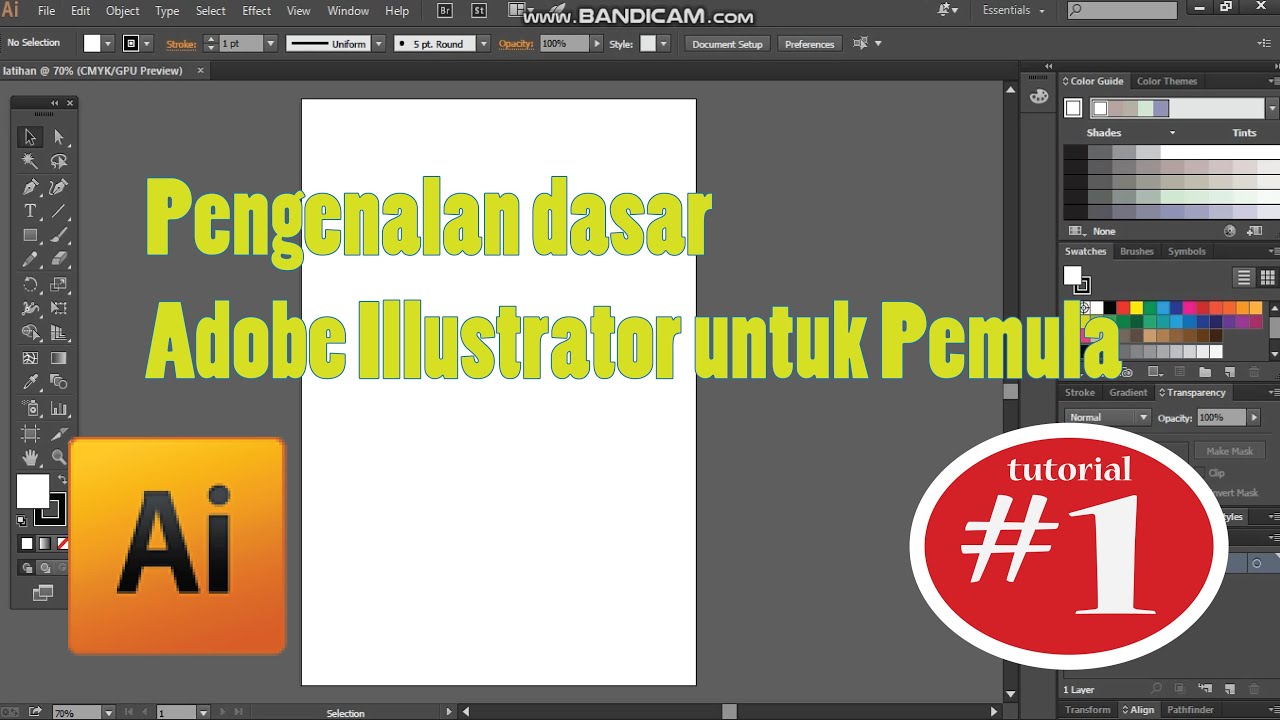Screen dimensions: 1280x720
Task: Set paint mode to solid Color
Action: point(27,544)
